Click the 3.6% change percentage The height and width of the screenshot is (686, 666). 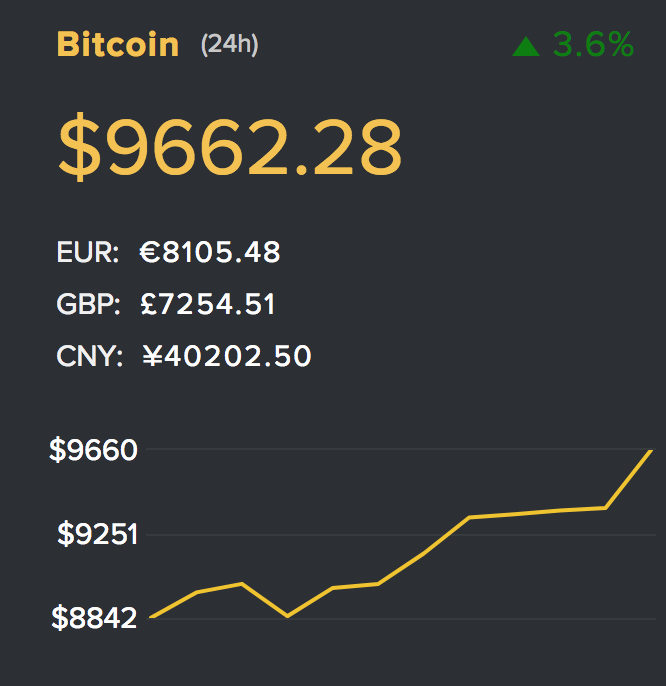click(x=593, y=44)
